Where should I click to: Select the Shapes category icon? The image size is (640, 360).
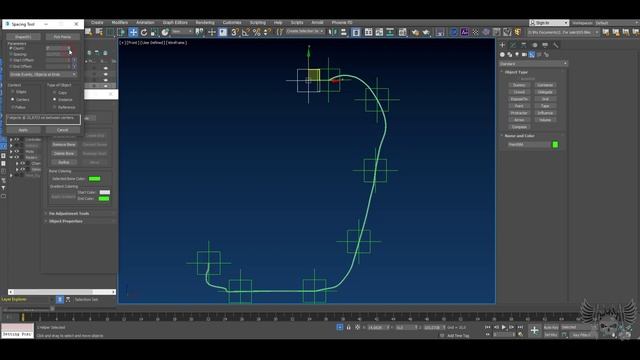510,54
